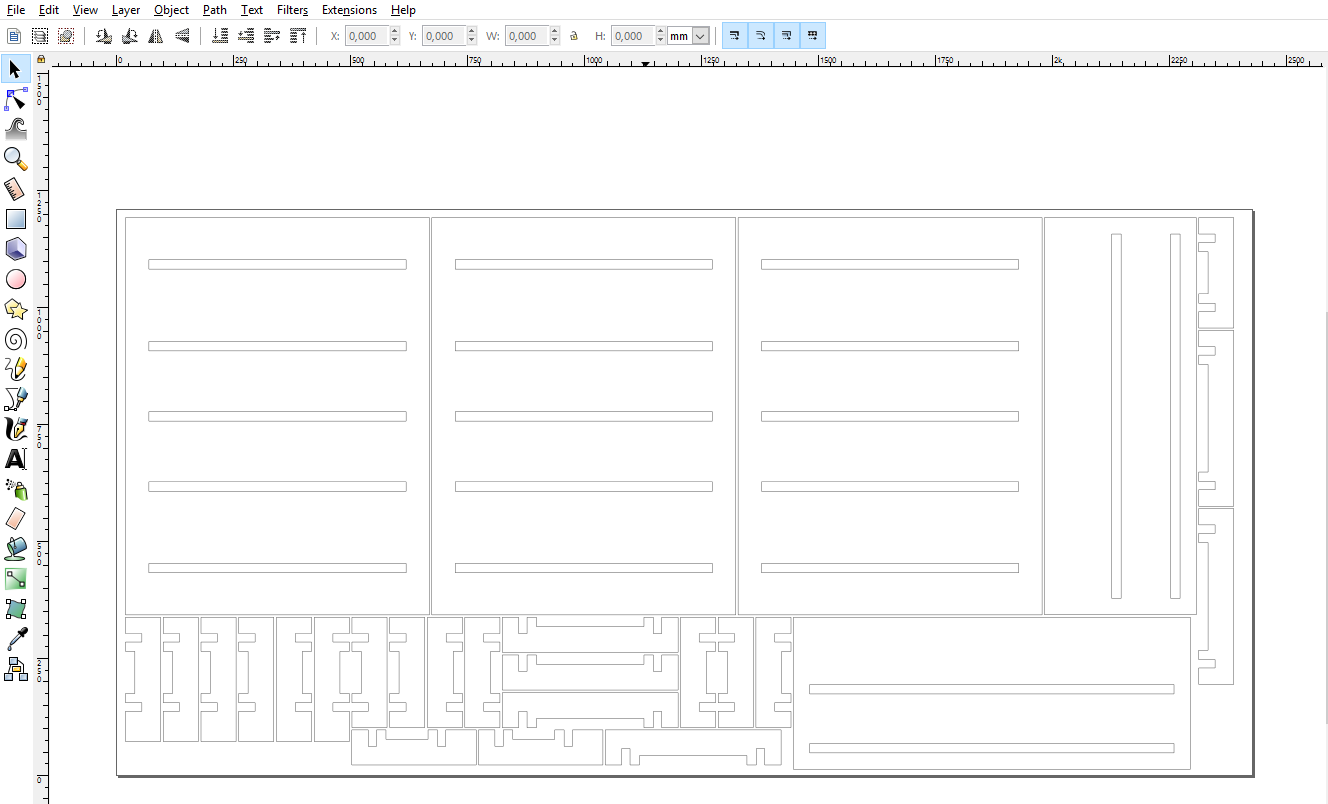This screenshot has width=1328, height=804.
Task: Toggle move gradients with object
Action: pos(787,36)
